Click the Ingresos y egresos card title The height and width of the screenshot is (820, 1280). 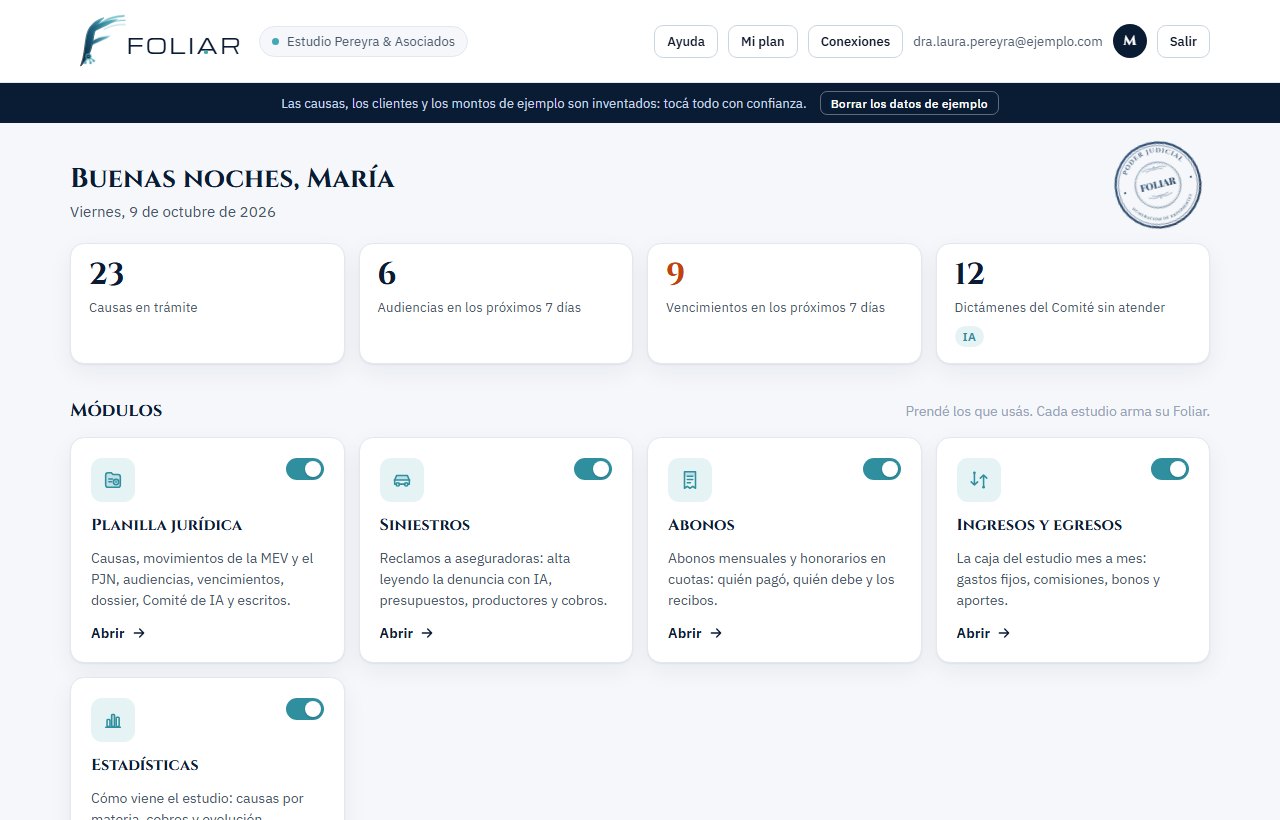coord(1039,525)
